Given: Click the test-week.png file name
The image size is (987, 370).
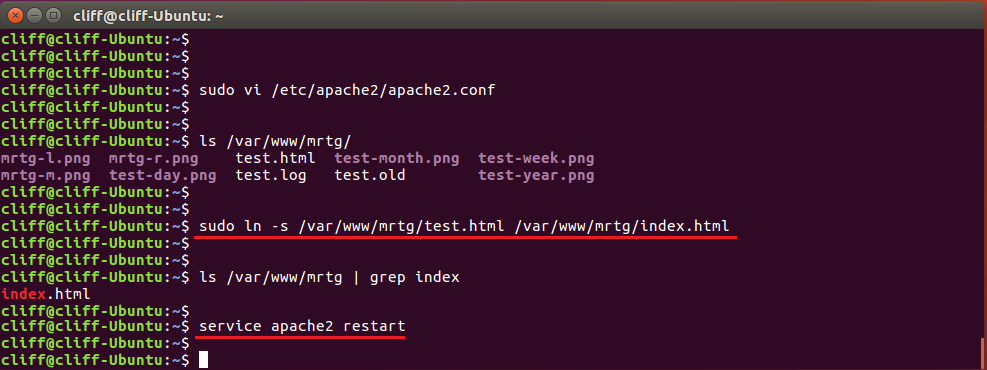Looking at the screenshot, I should pos(536,159).
